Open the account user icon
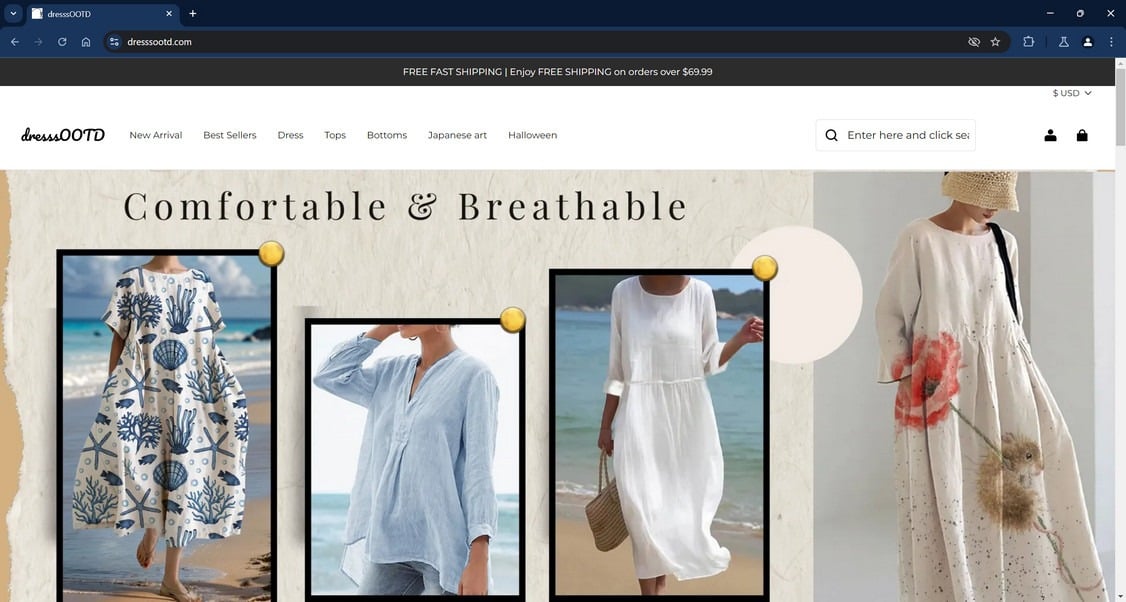Image resolution: width=1126 pixels, height=602 pixels. 1050,135
